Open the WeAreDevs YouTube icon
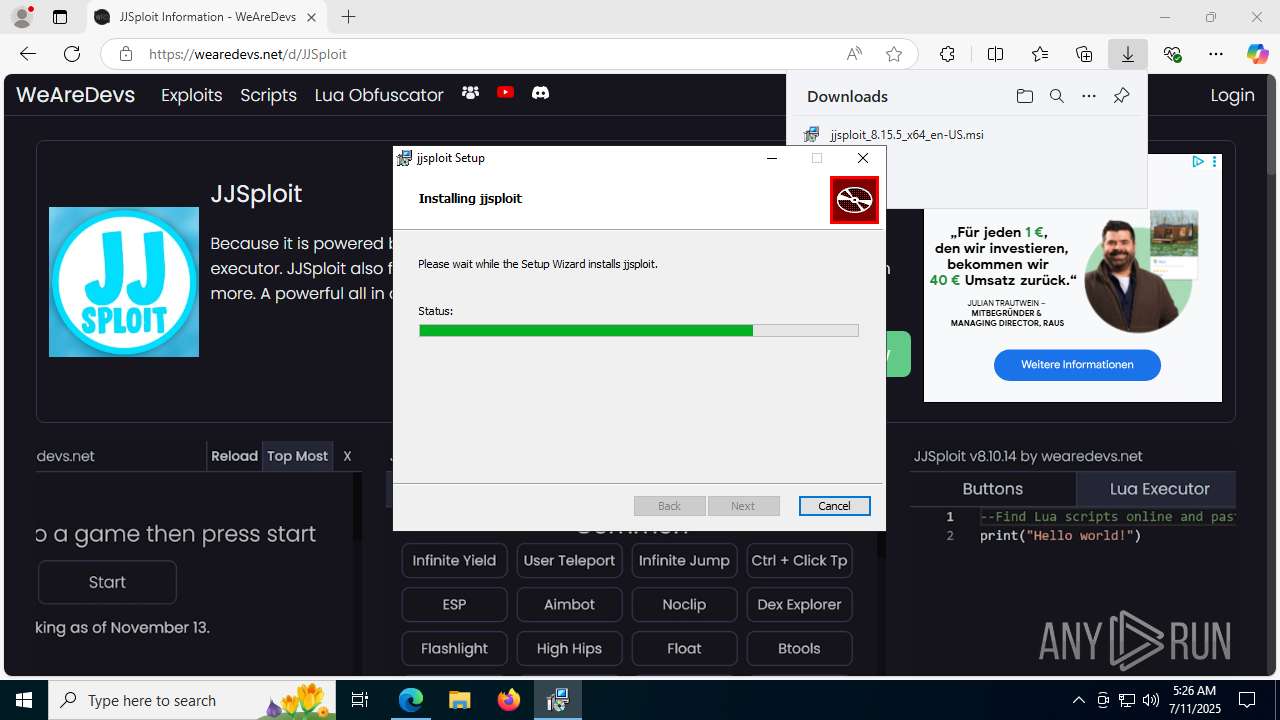 [x=505, y=93]
